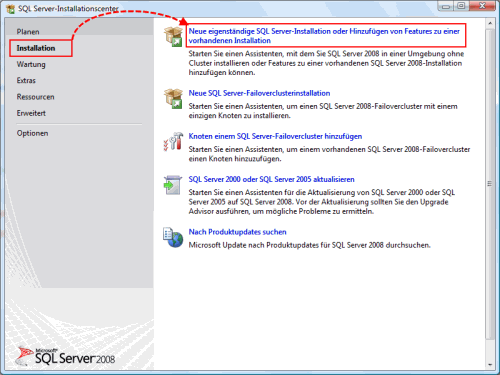Click the SQL Server 2000/2005 upgrade icon

[x=173, y=185]
